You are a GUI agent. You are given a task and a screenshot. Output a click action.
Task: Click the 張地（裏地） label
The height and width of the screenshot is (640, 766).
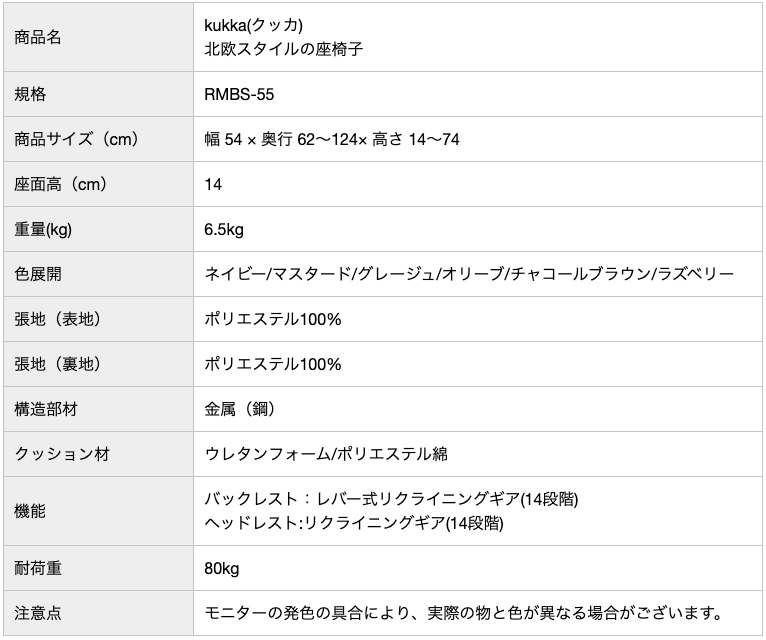(x=57, y=364)
